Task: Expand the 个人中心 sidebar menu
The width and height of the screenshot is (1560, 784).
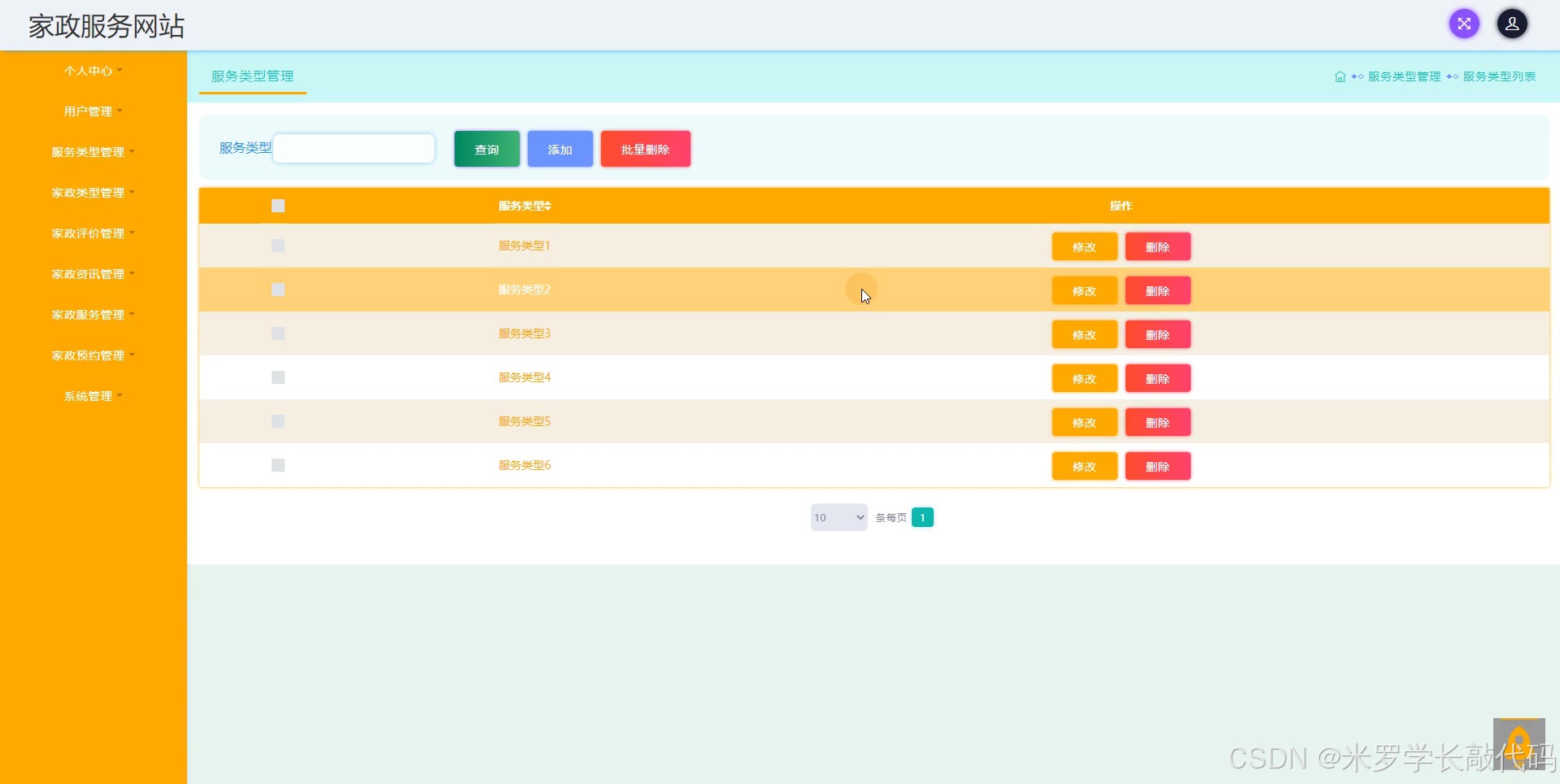Action: [x=93, y=71]
